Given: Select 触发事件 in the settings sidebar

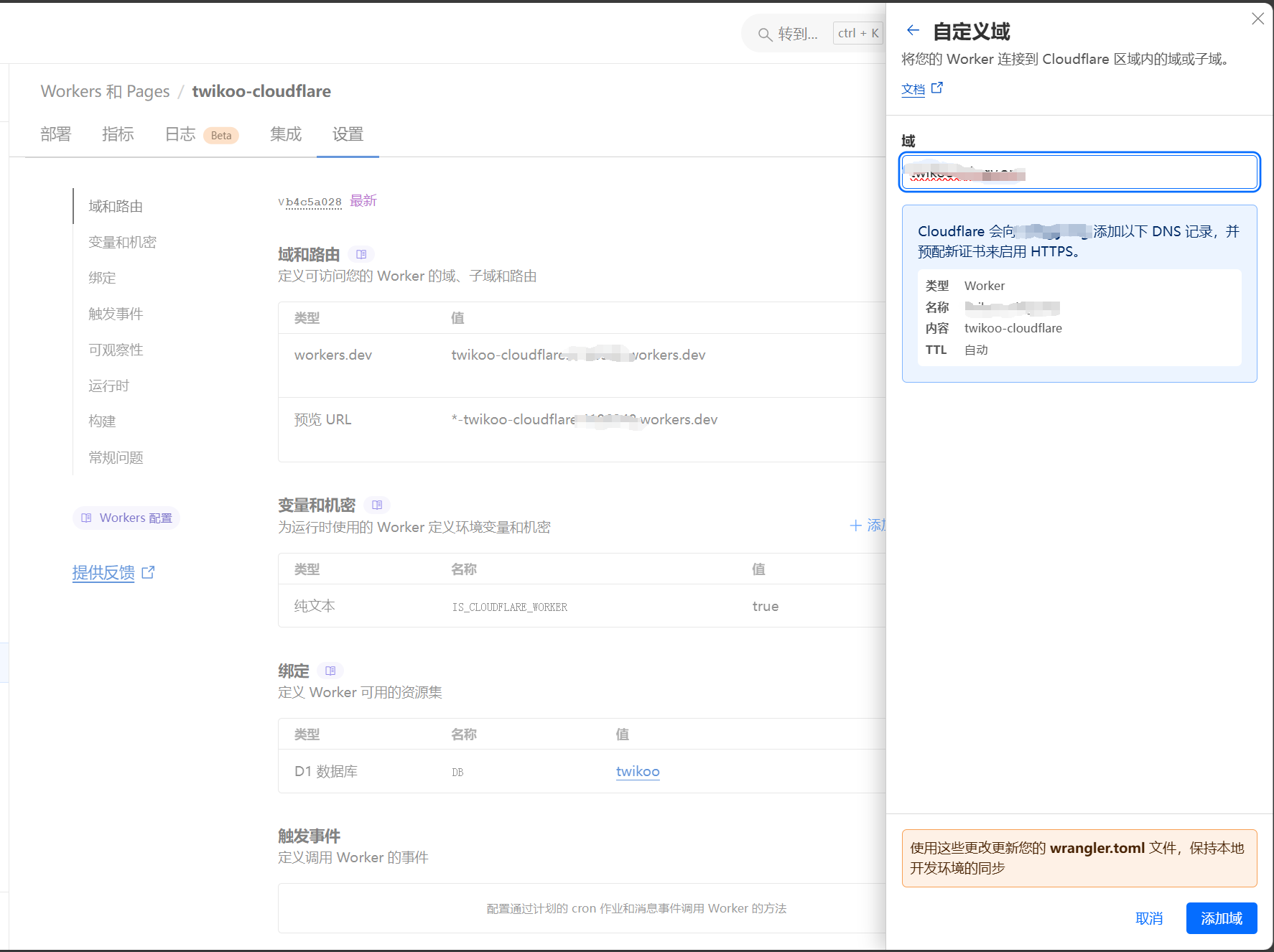Looking at the screenshot, I should point(116,314).
